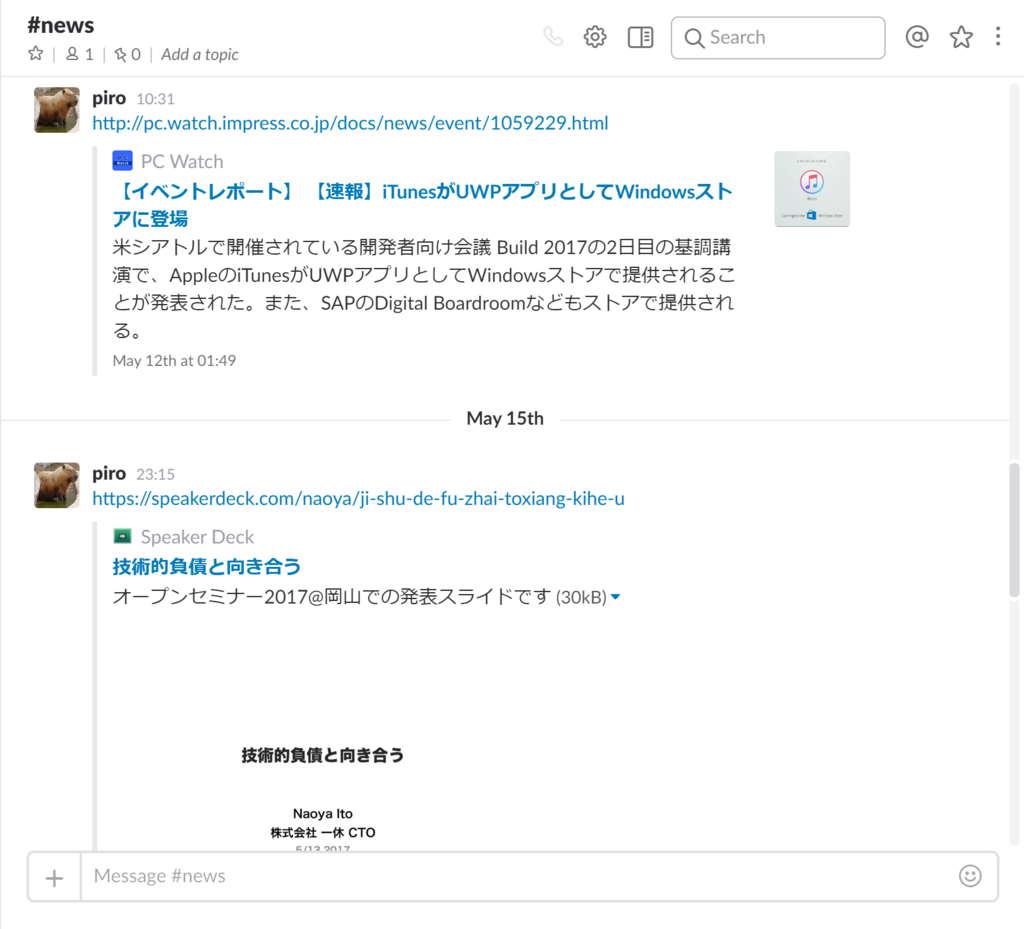Click Add a topic text
The height and width of the screenshot is (929, 1024).
pyautogui.click(x=200, y=54)
